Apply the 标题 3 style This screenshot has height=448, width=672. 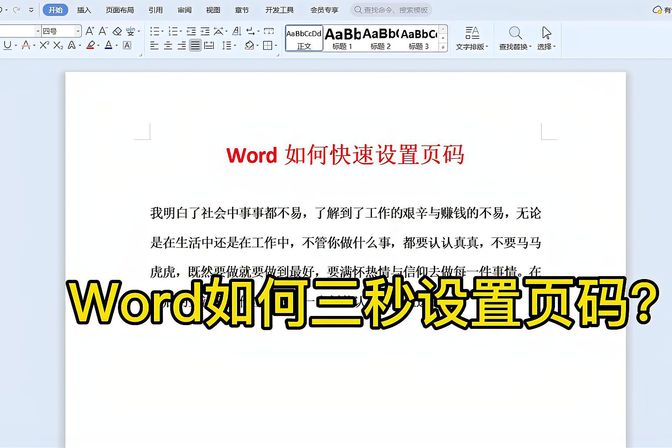[x=419, y=38]
